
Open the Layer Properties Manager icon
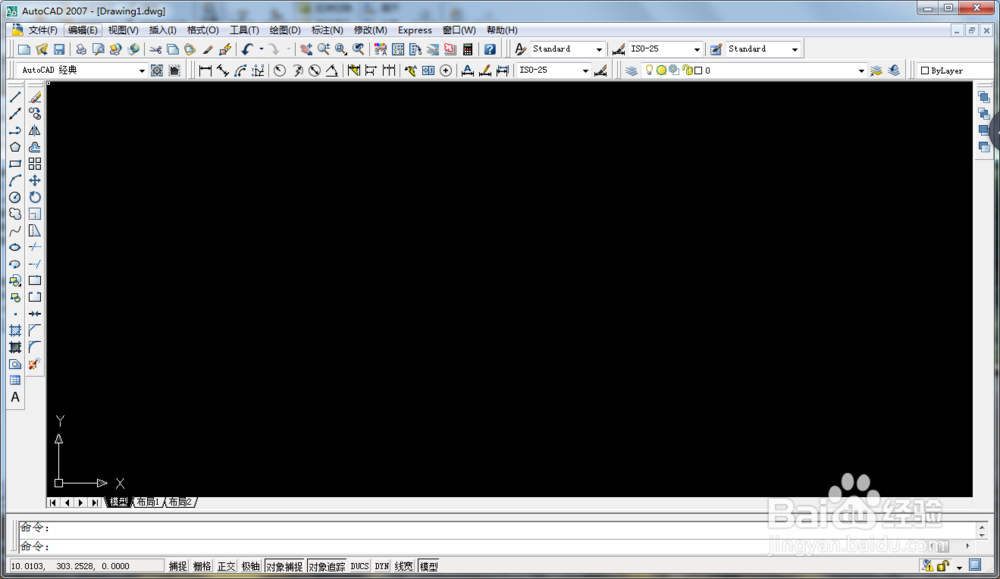point(631,71)
